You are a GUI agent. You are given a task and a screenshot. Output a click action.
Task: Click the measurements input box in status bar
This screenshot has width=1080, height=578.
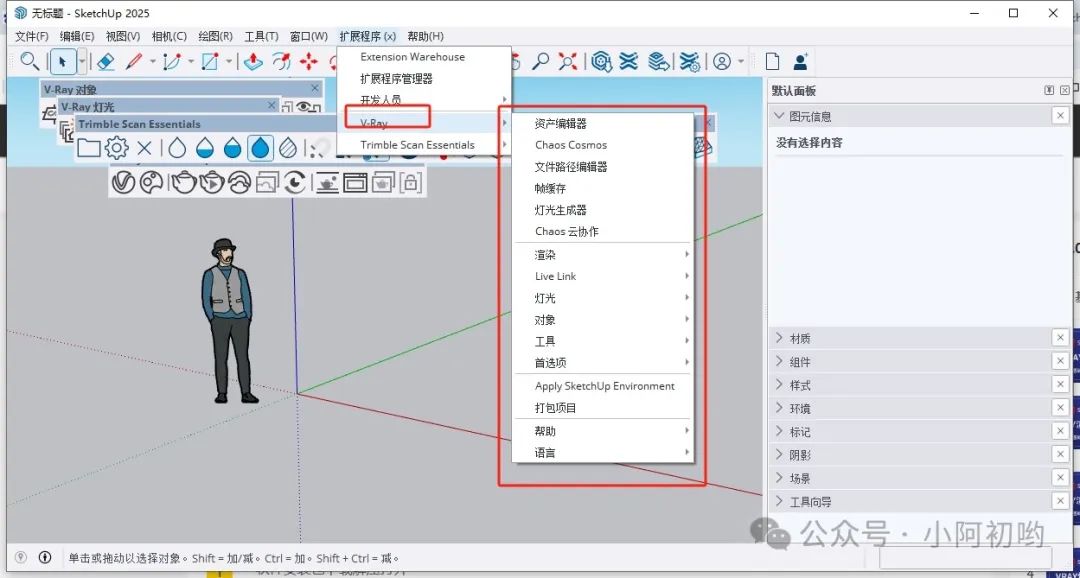[x=965, y=557]
